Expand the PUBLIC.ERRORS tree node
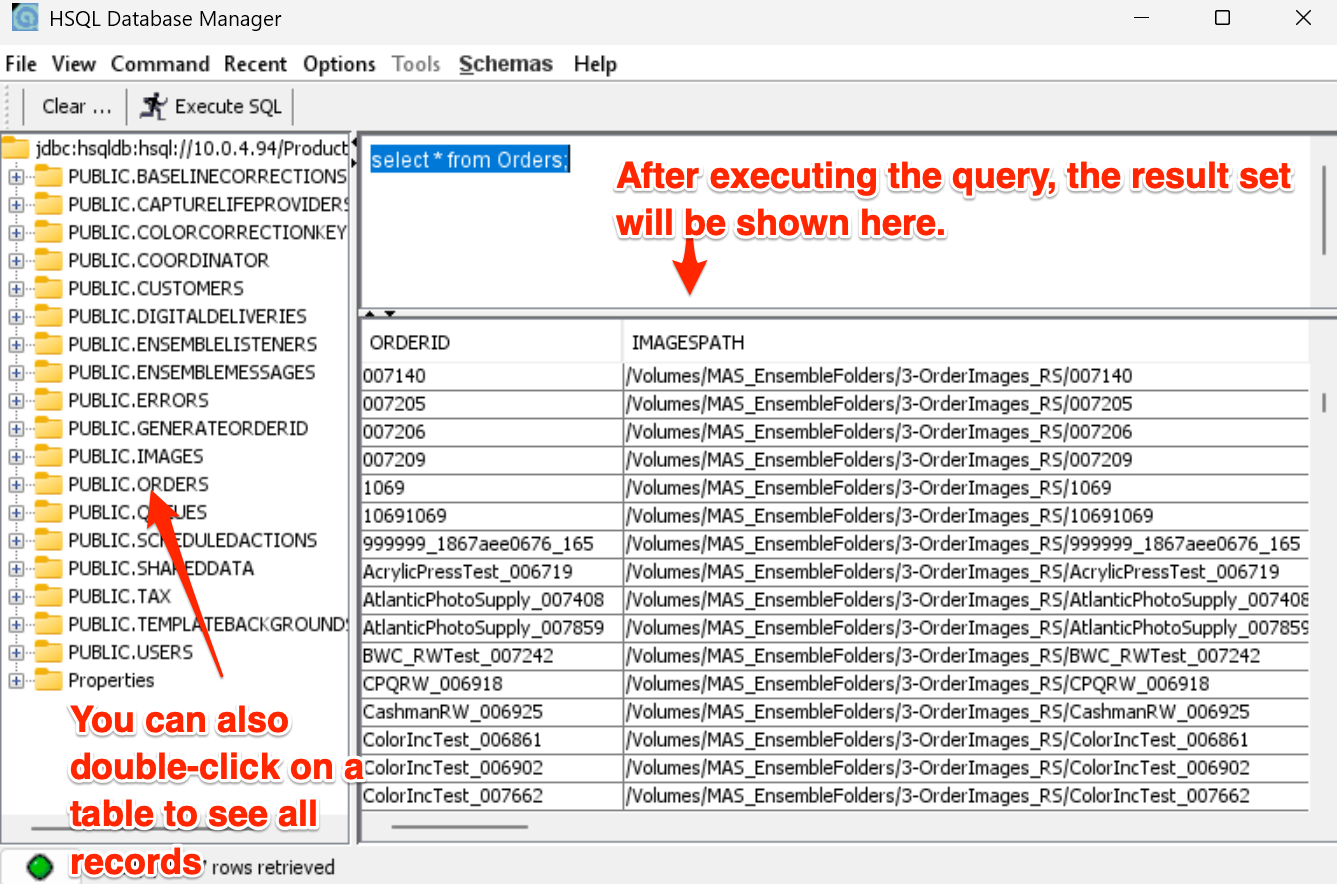Viewport: 1337px width, 884px height. click(16, 401)
